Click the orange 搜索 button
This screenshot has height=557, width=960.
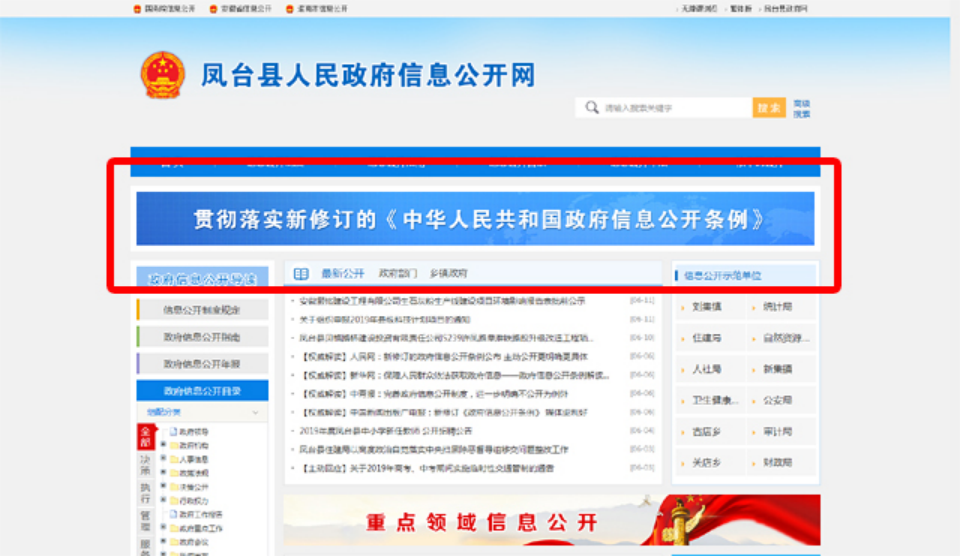coord(769,108)
